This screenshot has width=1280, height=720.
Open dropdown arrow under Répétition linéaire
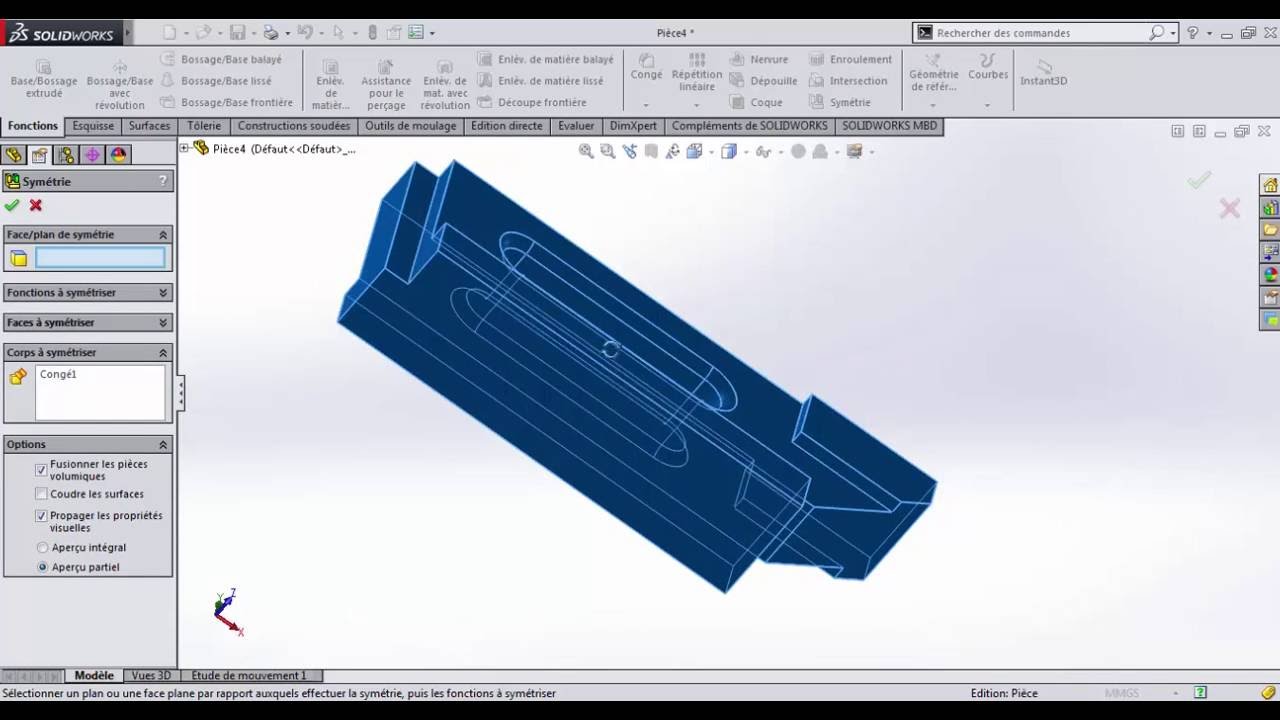[697, 105]
